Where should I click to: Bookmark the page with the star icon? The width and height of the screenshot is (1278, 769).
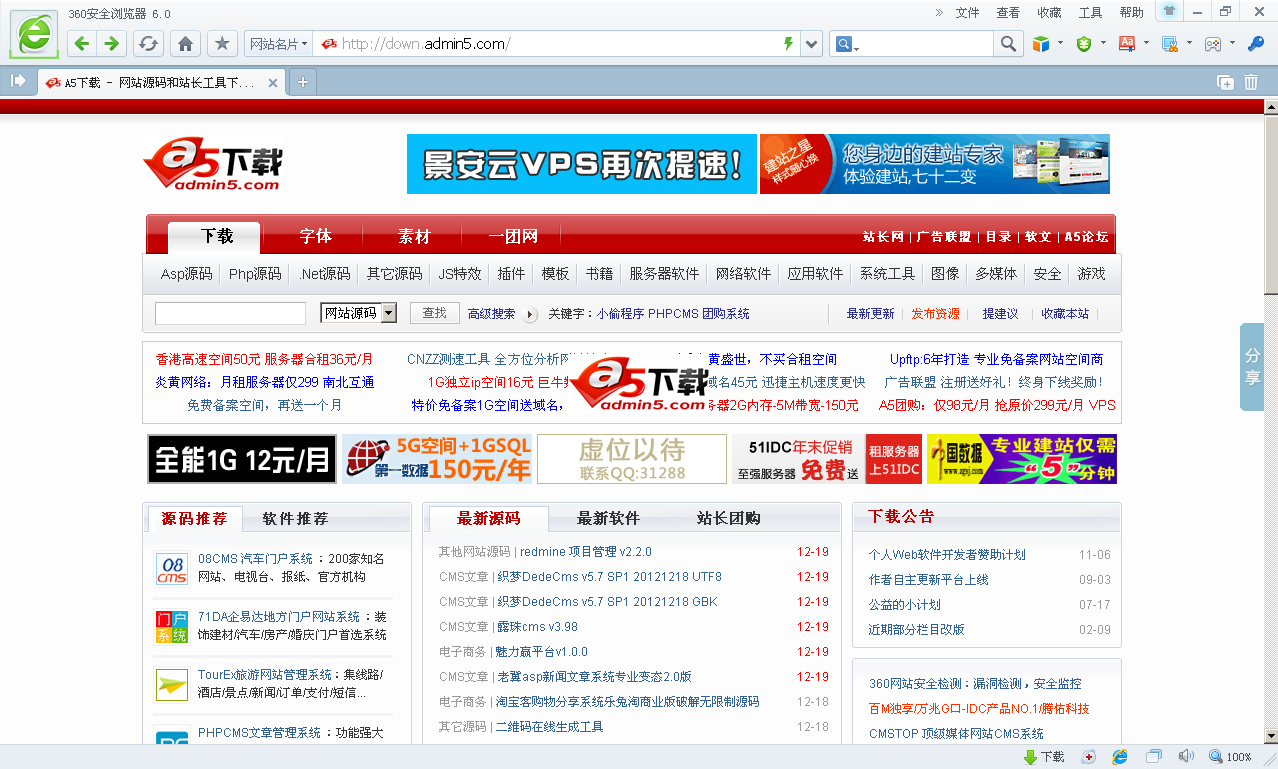coord(222,44)
